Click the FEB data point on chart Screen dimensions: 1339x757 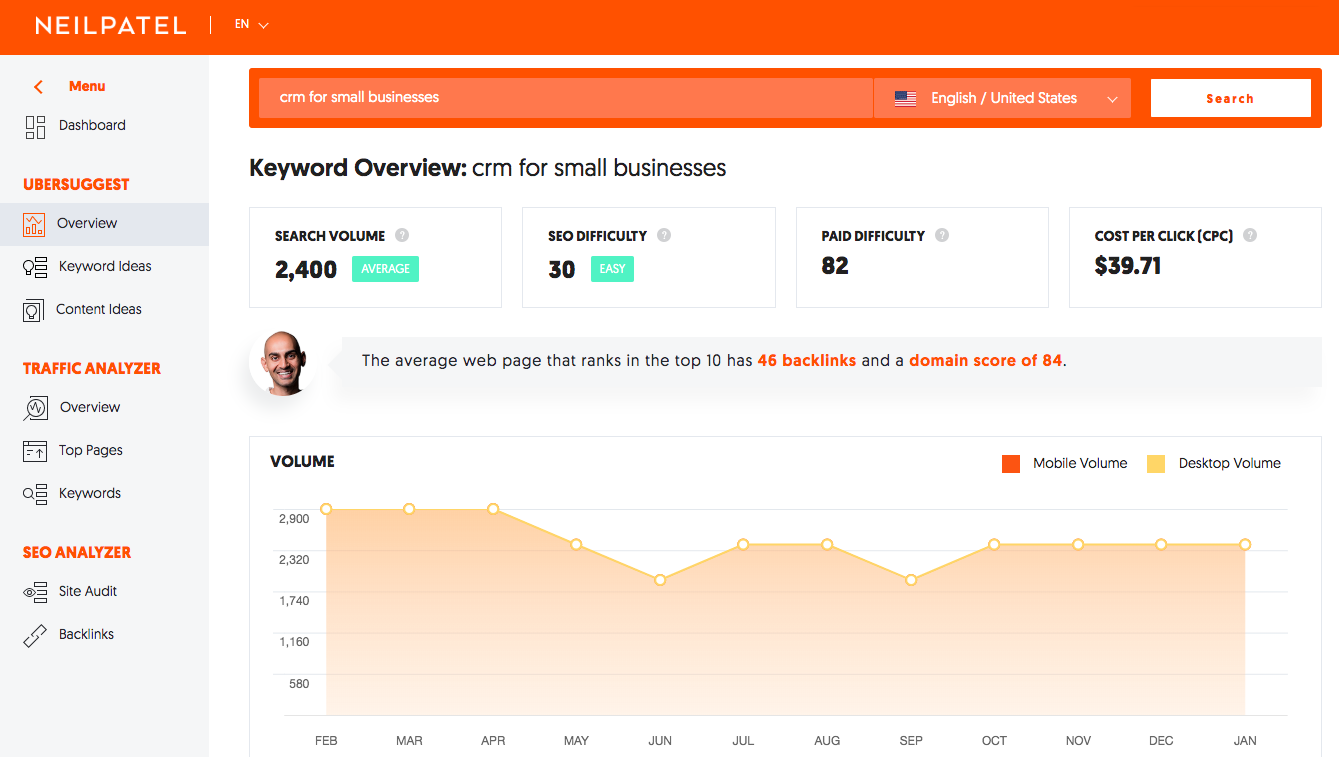click(326, 509)
